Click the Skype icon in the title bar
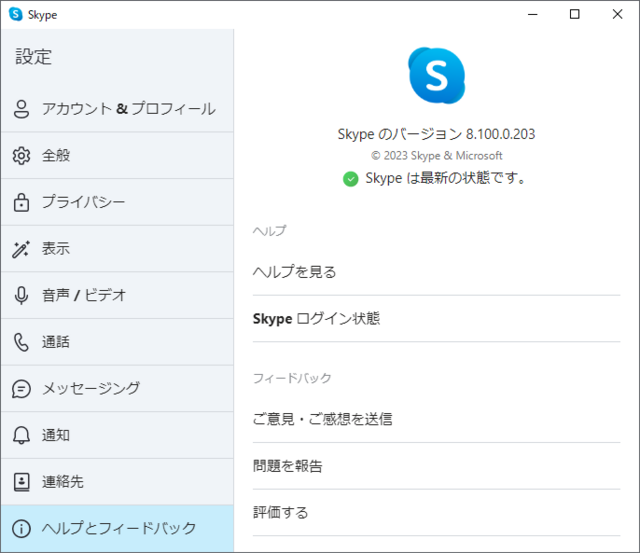 click(16, 14)
